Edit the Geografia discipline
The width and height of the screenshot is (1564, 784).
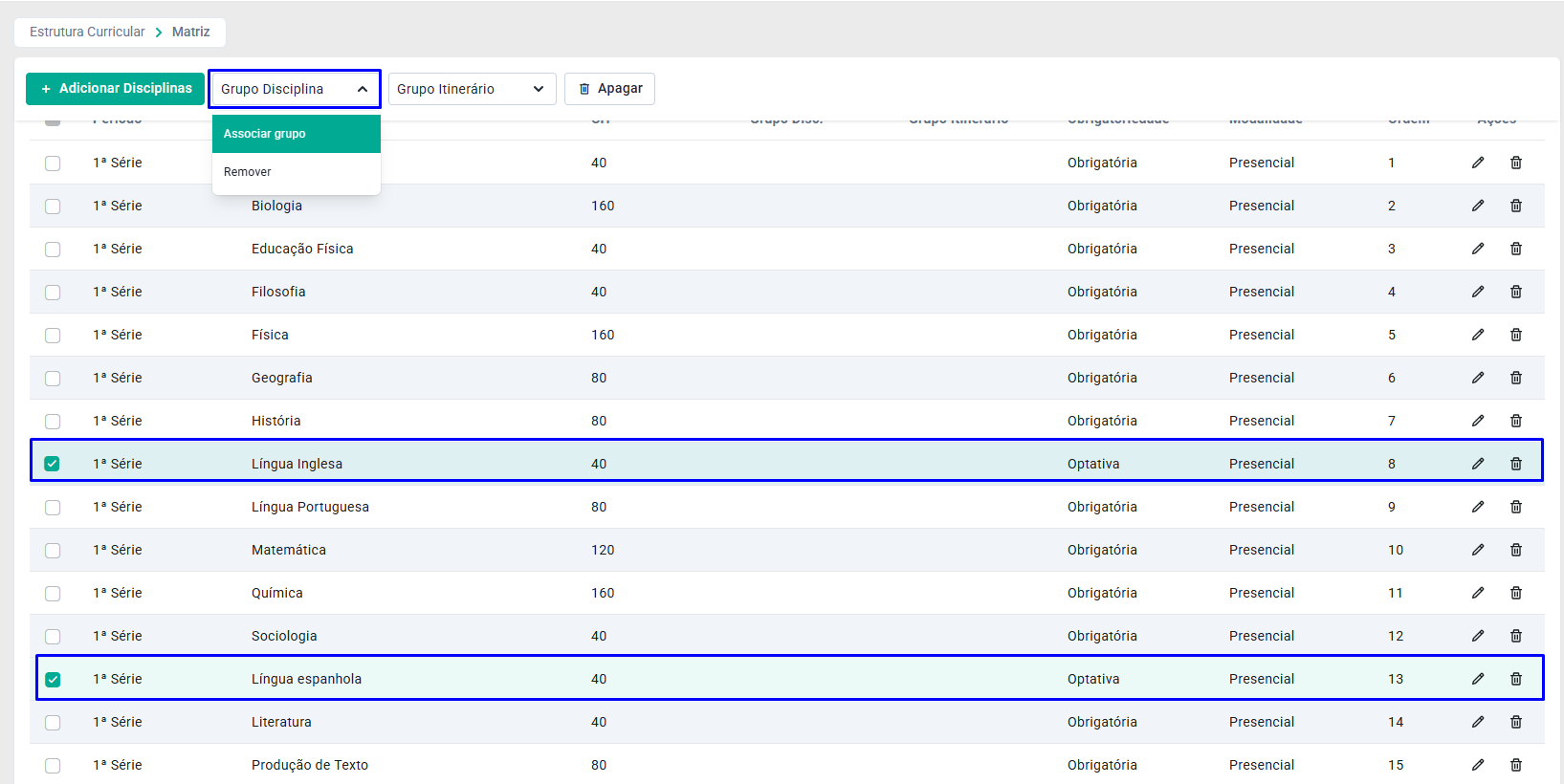click(1478, 378)
